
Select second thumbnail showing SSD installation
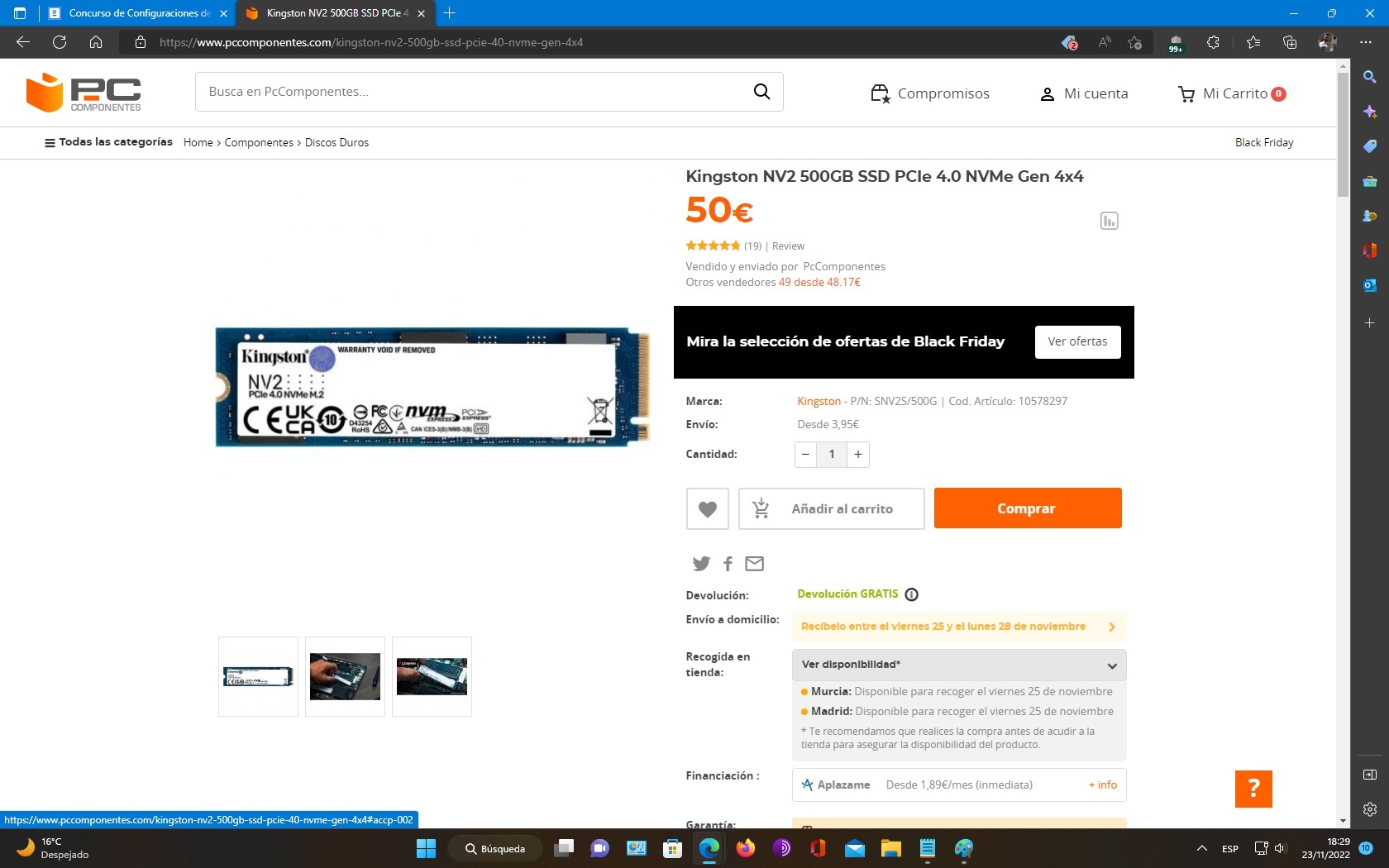pos(345,676)
